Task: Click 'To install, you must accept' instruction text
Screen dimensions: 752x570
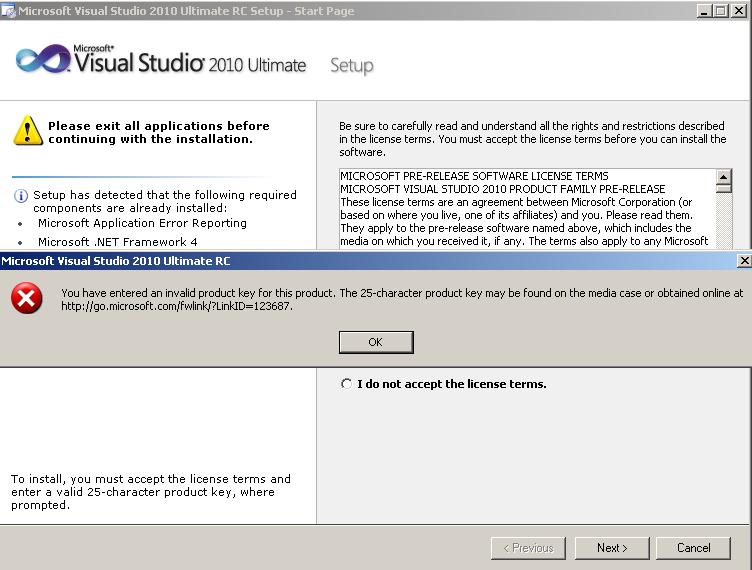Action: (151, 492)
